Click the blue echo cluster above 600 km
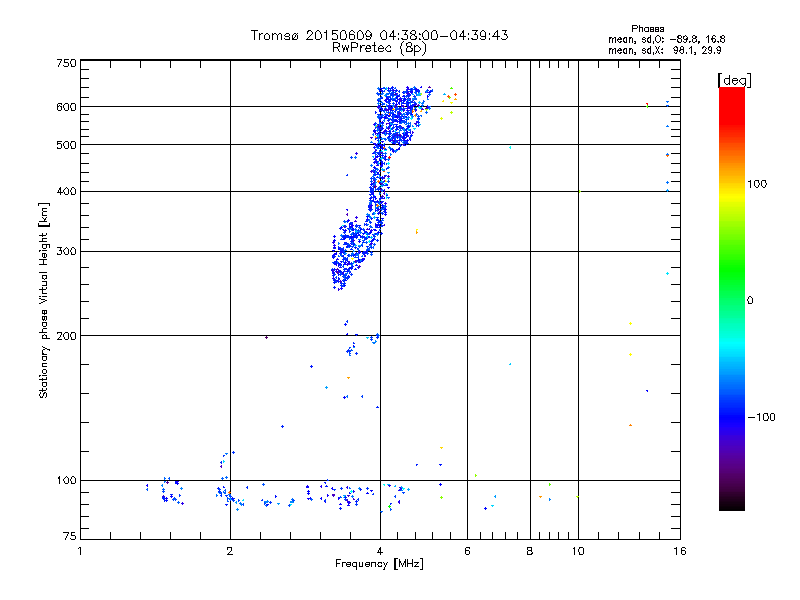Image resolution: width=800 pixels, height=600 pixels. point(403,98)
